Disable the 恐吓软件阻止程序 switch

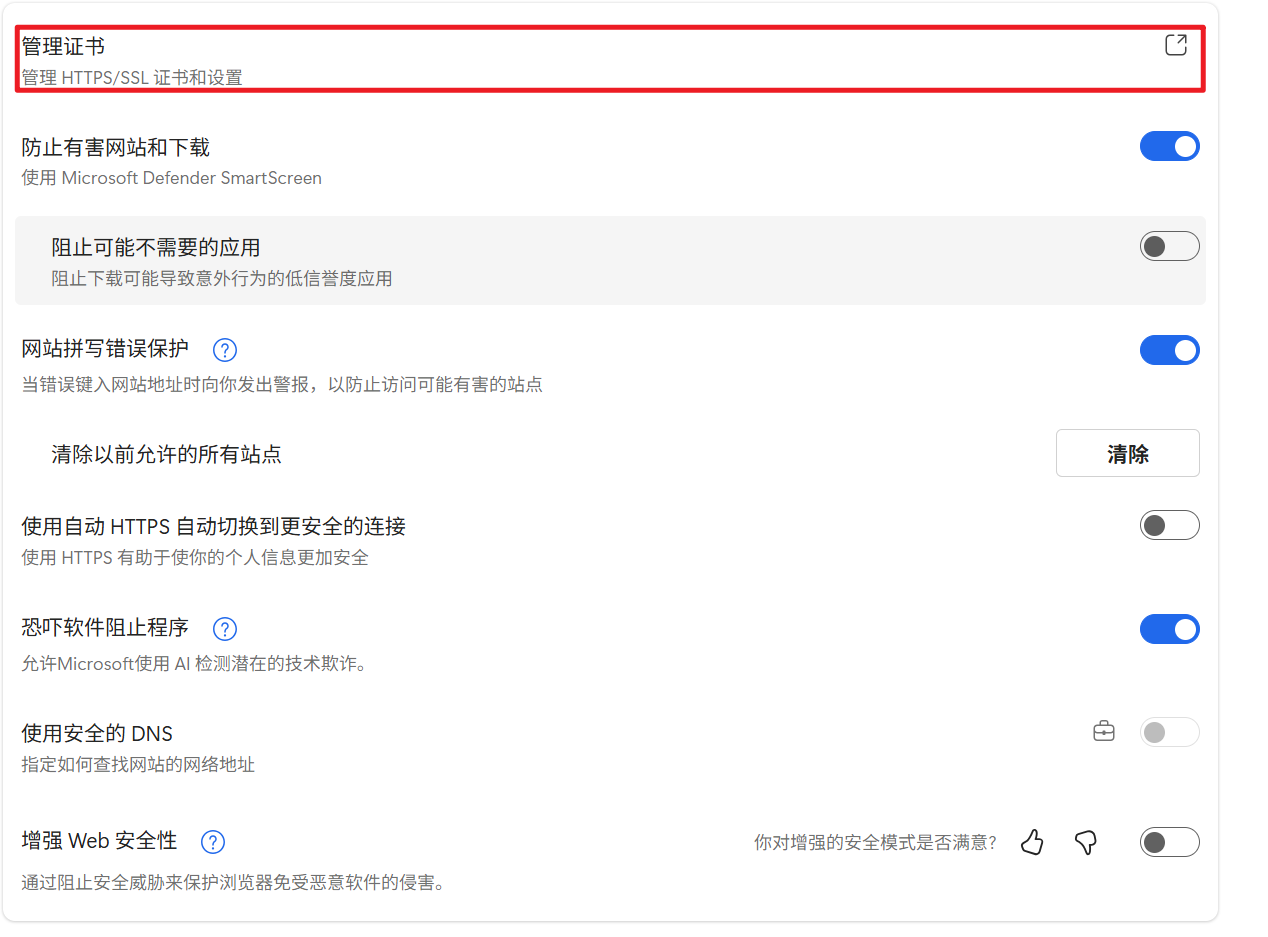click(1169, 629)
